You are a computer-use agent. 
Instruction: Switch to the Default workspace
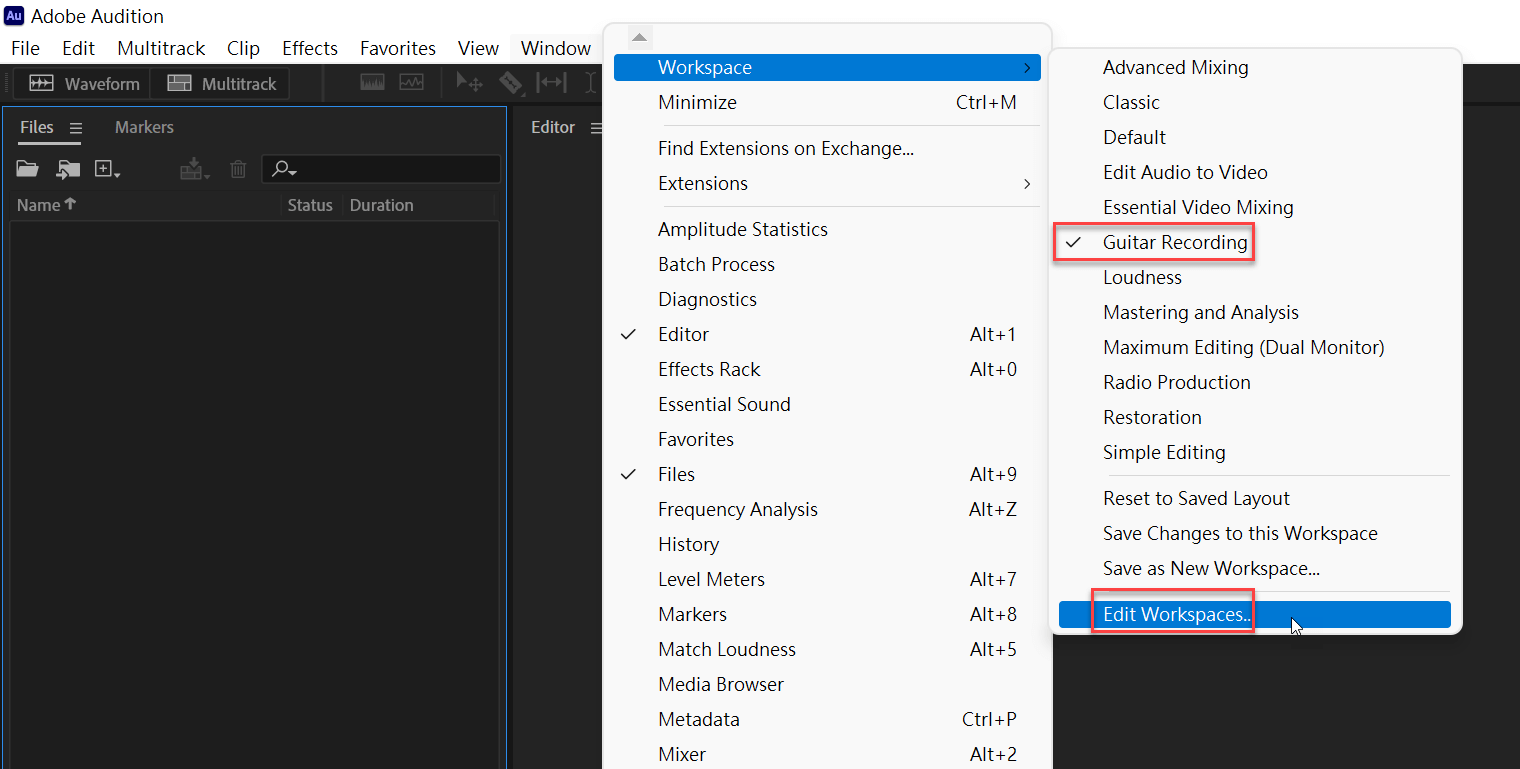tap(1255, 138)
